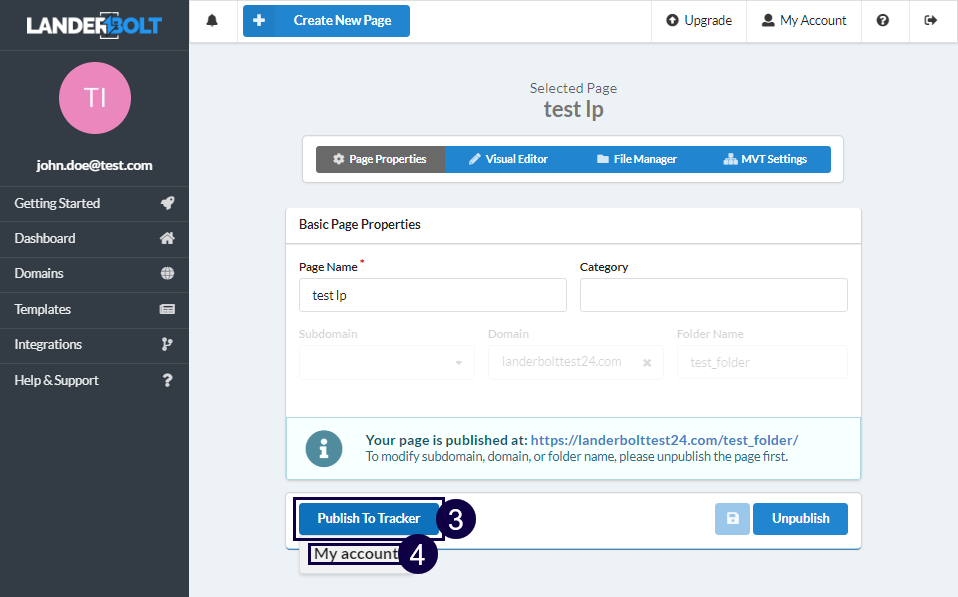Open Dashboard from the sidebar
958x597 pixels.
[x=94, y=238]
